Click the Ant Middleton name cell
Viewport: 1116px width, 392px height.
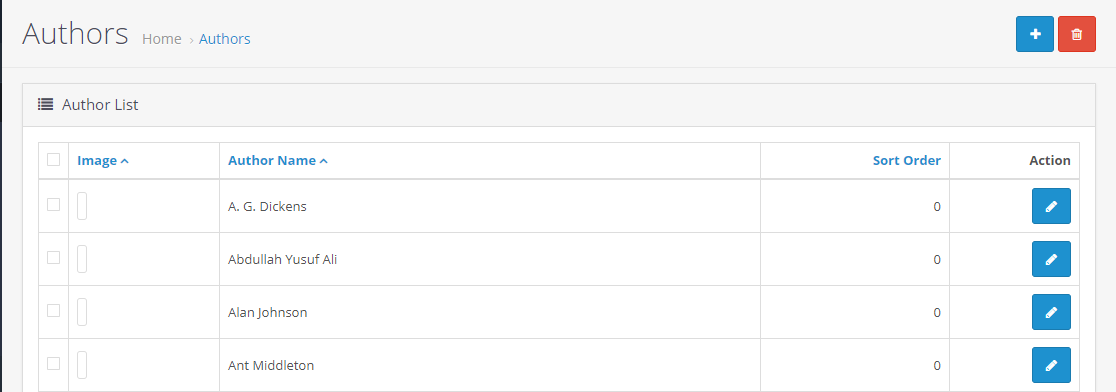[490, 366]
